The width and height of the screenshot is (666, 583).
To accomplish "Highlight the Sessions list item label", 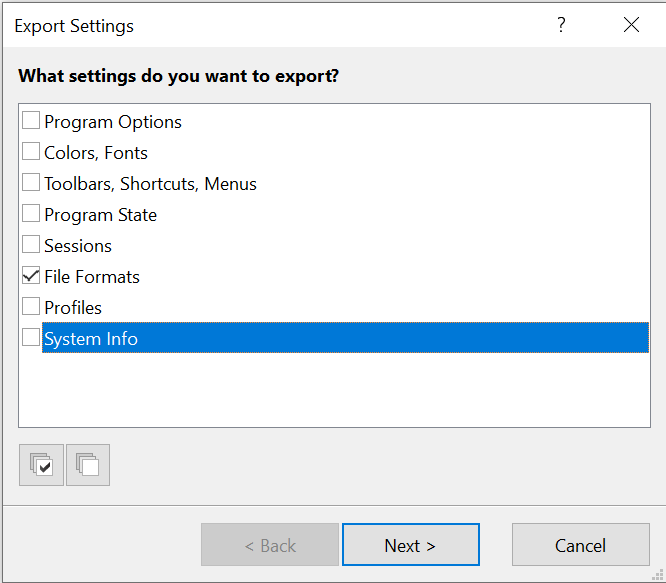I will coord(78,246).
